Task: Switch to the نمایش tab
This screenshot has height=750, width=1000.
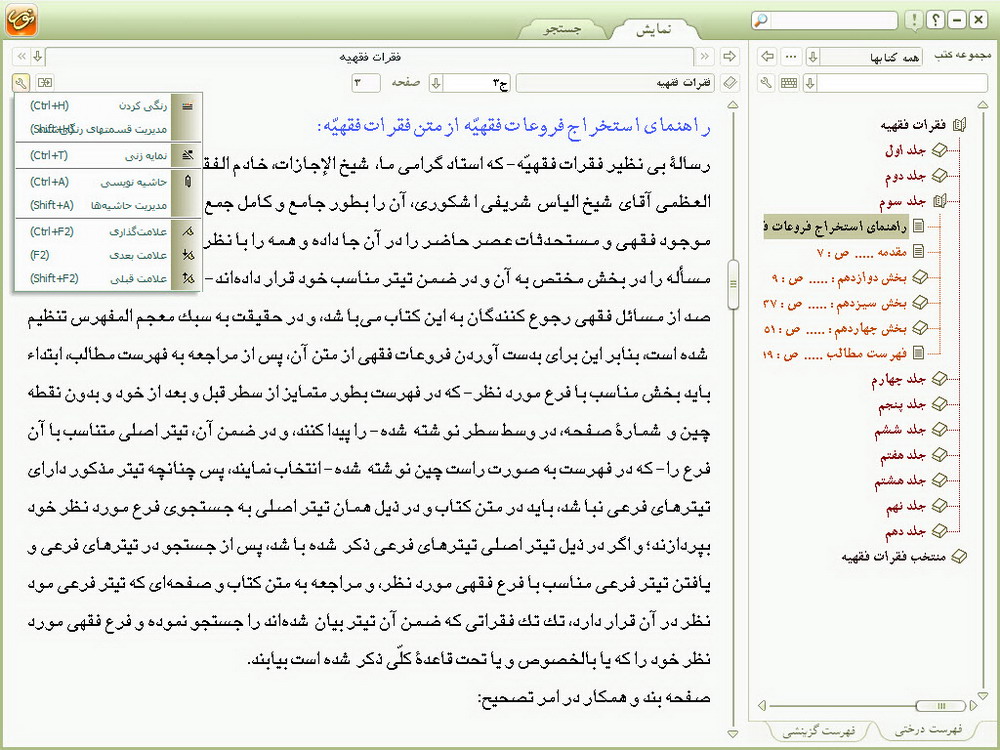Action: (x=654, y=29)
